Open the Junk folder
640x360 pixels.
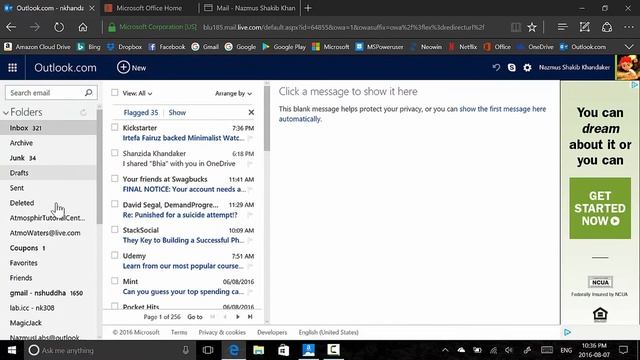(48, 158)
